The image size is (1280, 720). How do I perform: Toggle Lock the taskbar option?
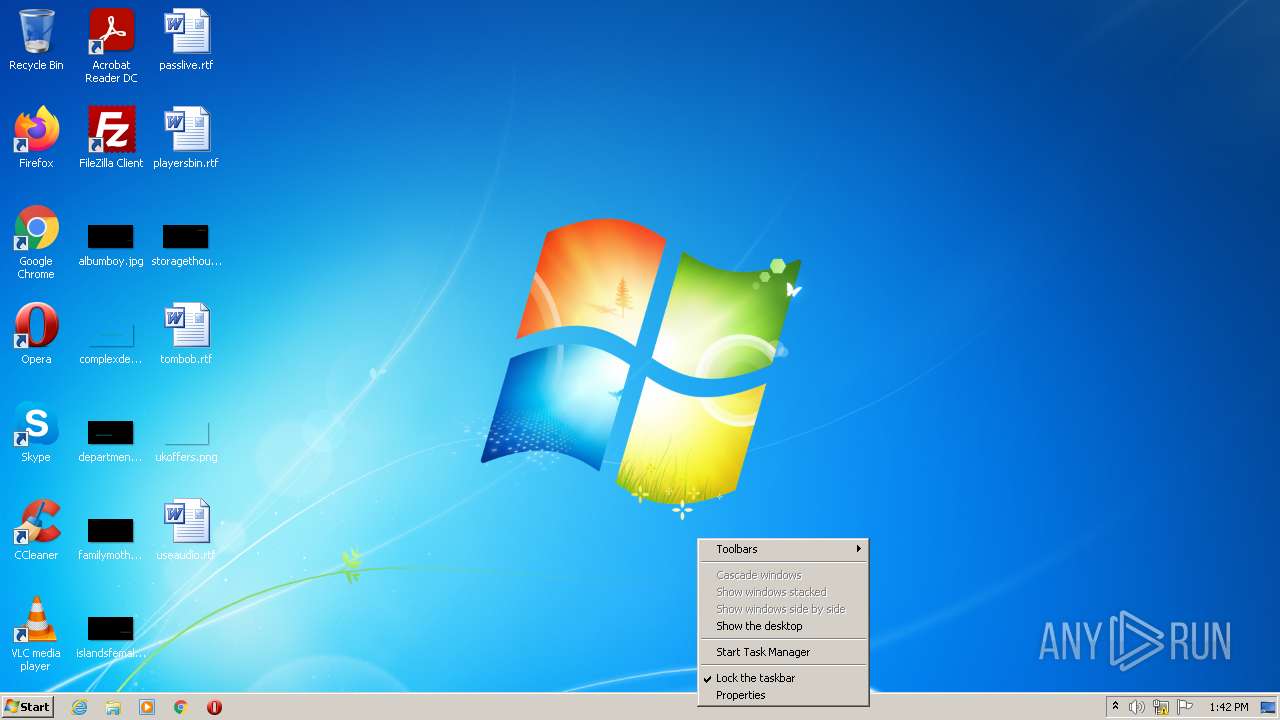(783, 678)
